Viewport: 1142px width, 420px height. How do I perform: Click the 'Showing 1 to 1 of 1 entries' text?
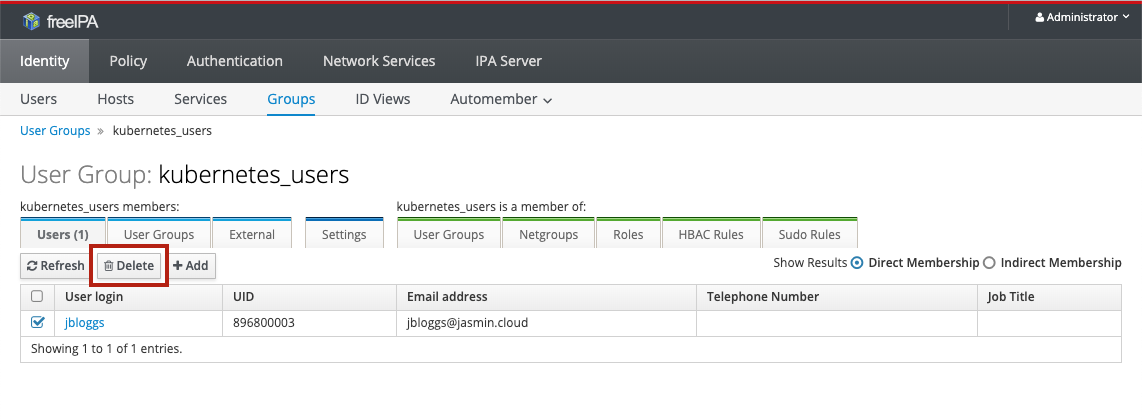[x=106, y=349]
